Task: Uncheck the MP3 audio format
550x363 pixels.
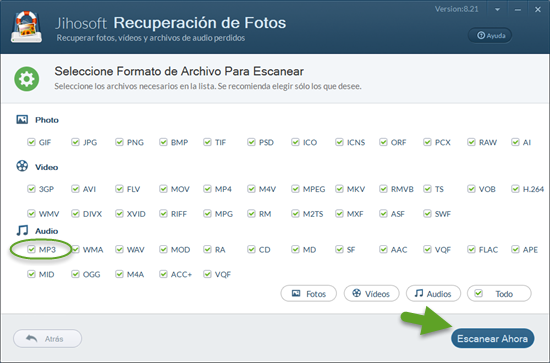Action: point(32,249)
